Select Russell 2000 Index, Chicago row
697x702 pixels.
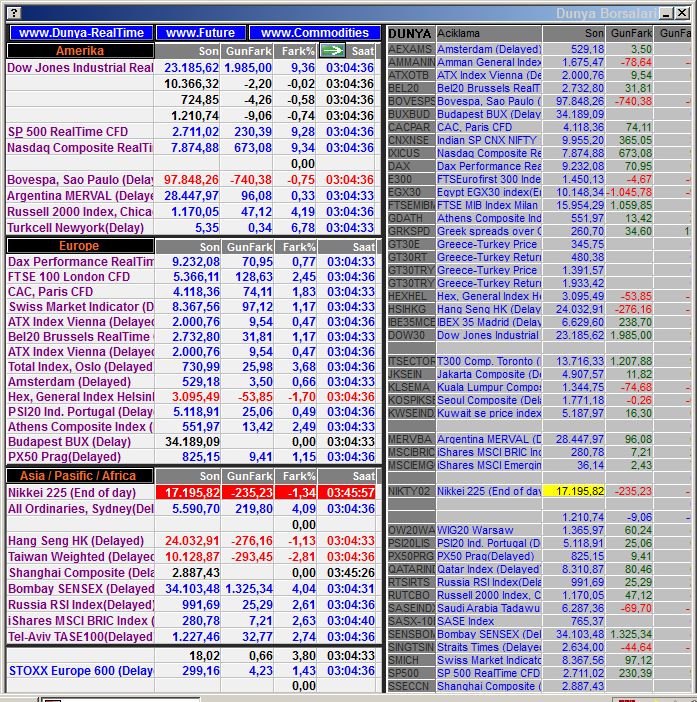click(x=192, y=212)
